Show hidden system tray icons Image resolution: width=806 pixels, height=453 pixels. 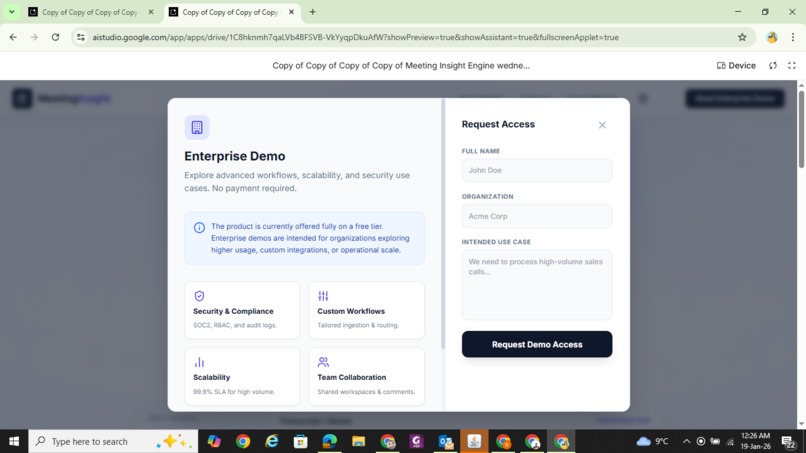pyautogui.click(x=686, y=441)
